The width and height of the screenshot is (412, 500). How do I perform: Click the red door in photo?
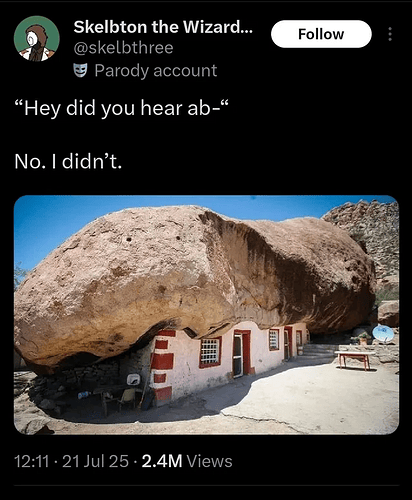[x=242, y=353]
